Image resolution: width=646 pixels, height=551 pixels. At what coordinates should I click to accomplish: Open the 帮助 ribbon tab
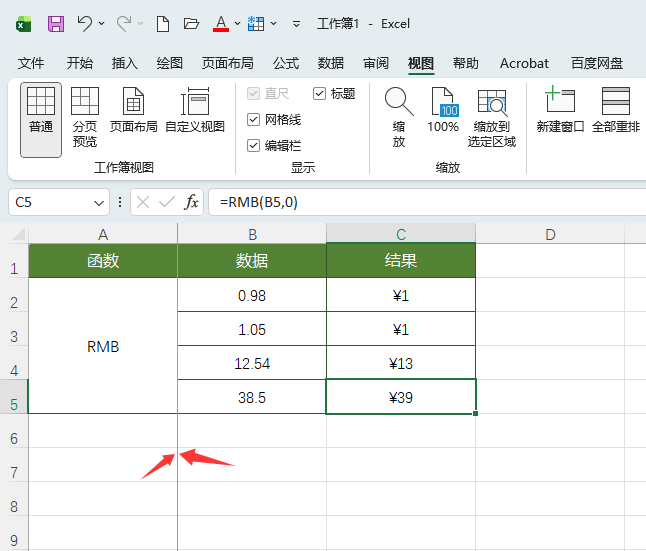pyautogui.click(x=466, y=63)
